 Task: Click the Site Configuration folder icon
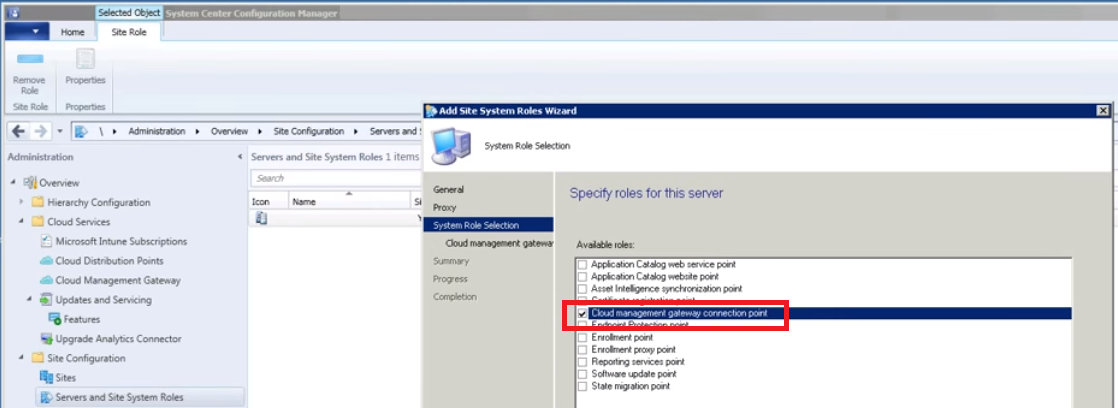point(38,358)
